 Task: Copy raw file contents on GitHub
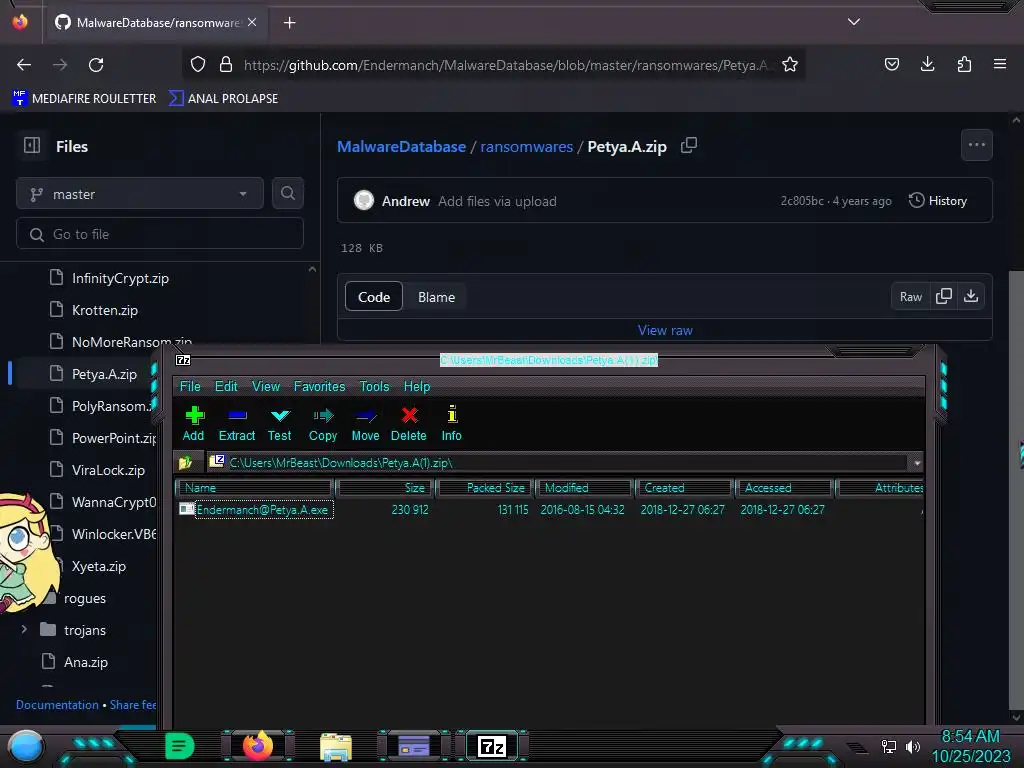coord(944,296)
